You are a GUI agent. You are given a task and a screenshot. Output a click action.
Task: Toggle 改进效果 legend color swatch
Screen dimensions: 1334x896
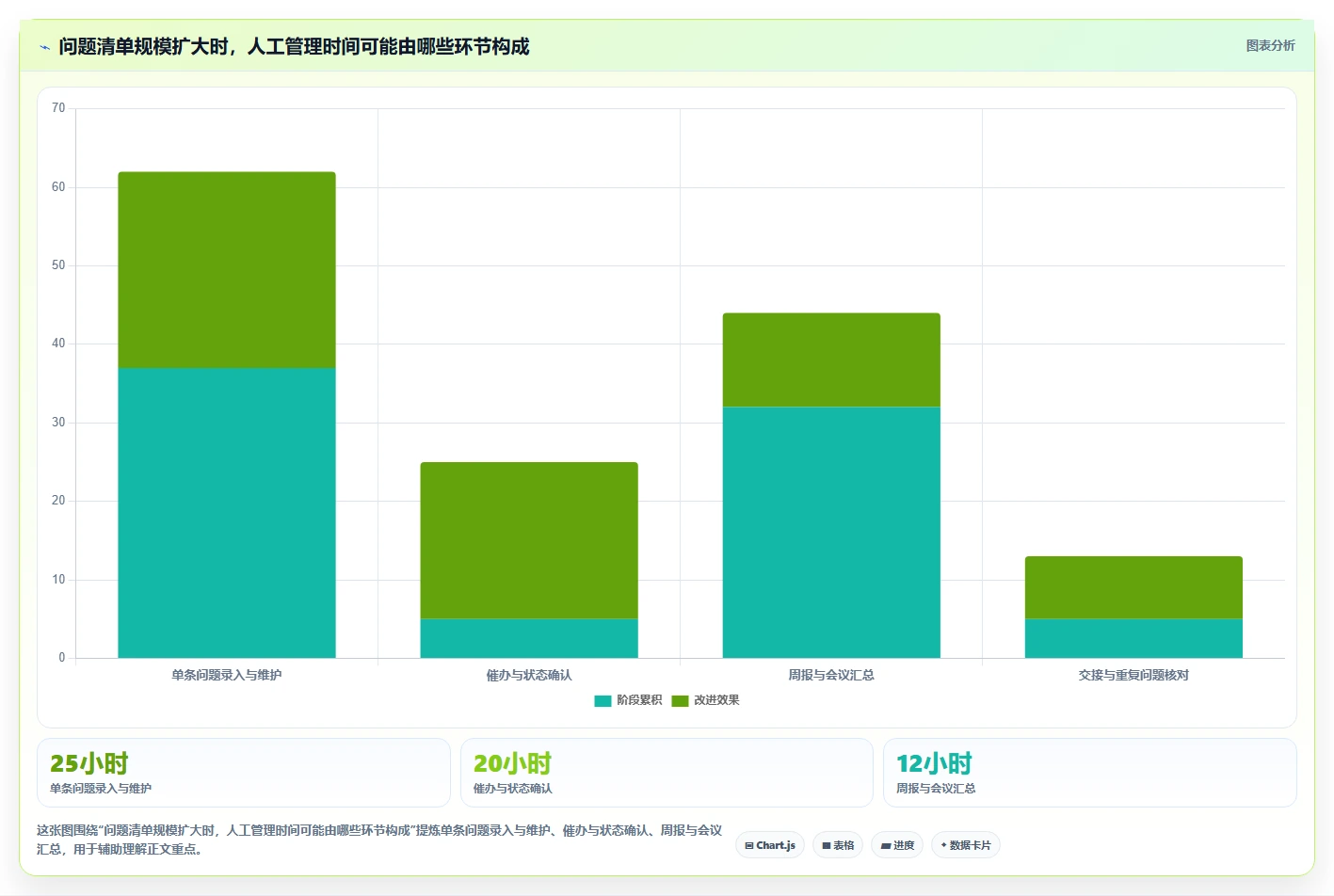(680, 700)
